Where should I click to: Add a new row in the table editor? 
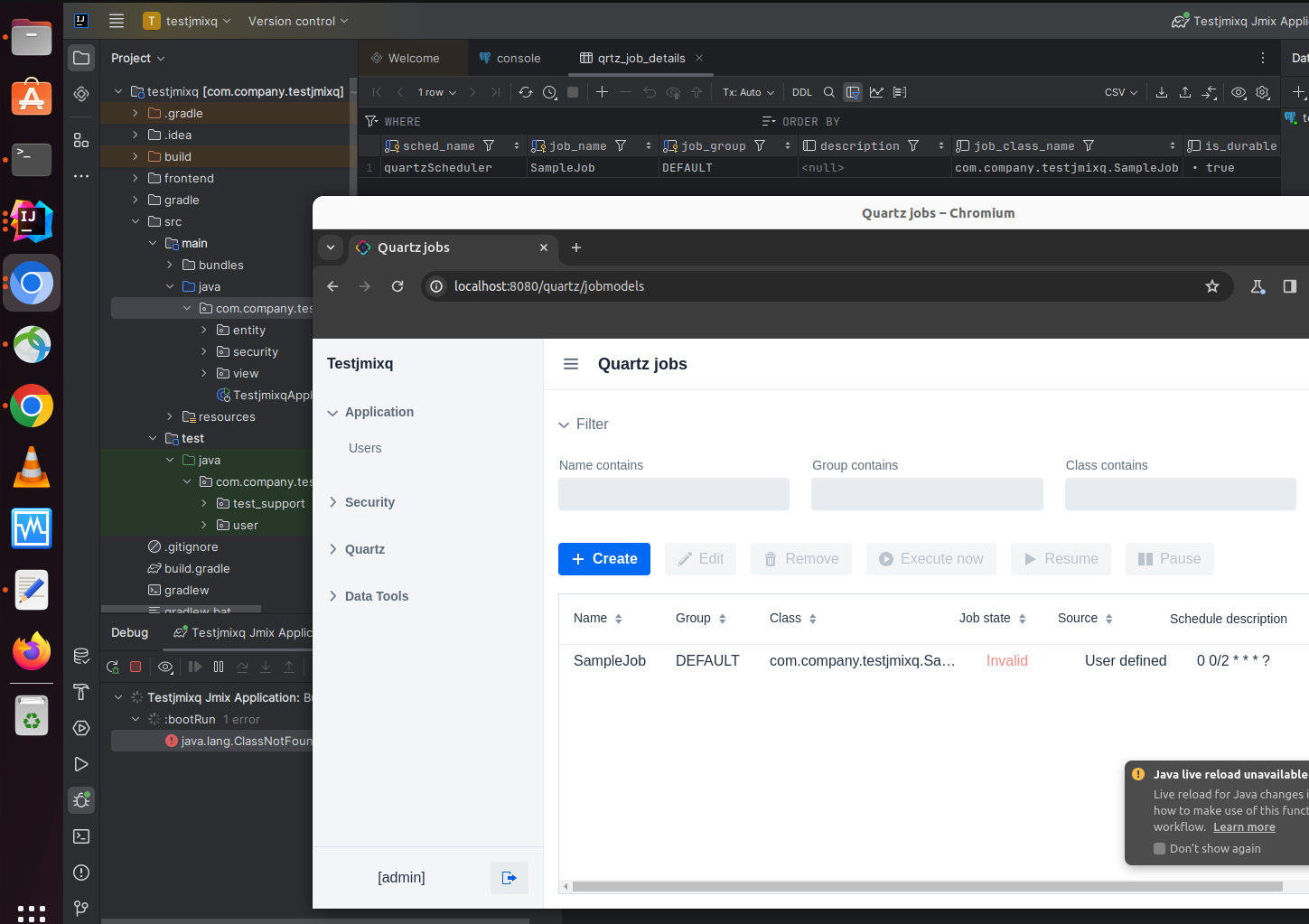[x=602, y=92]
